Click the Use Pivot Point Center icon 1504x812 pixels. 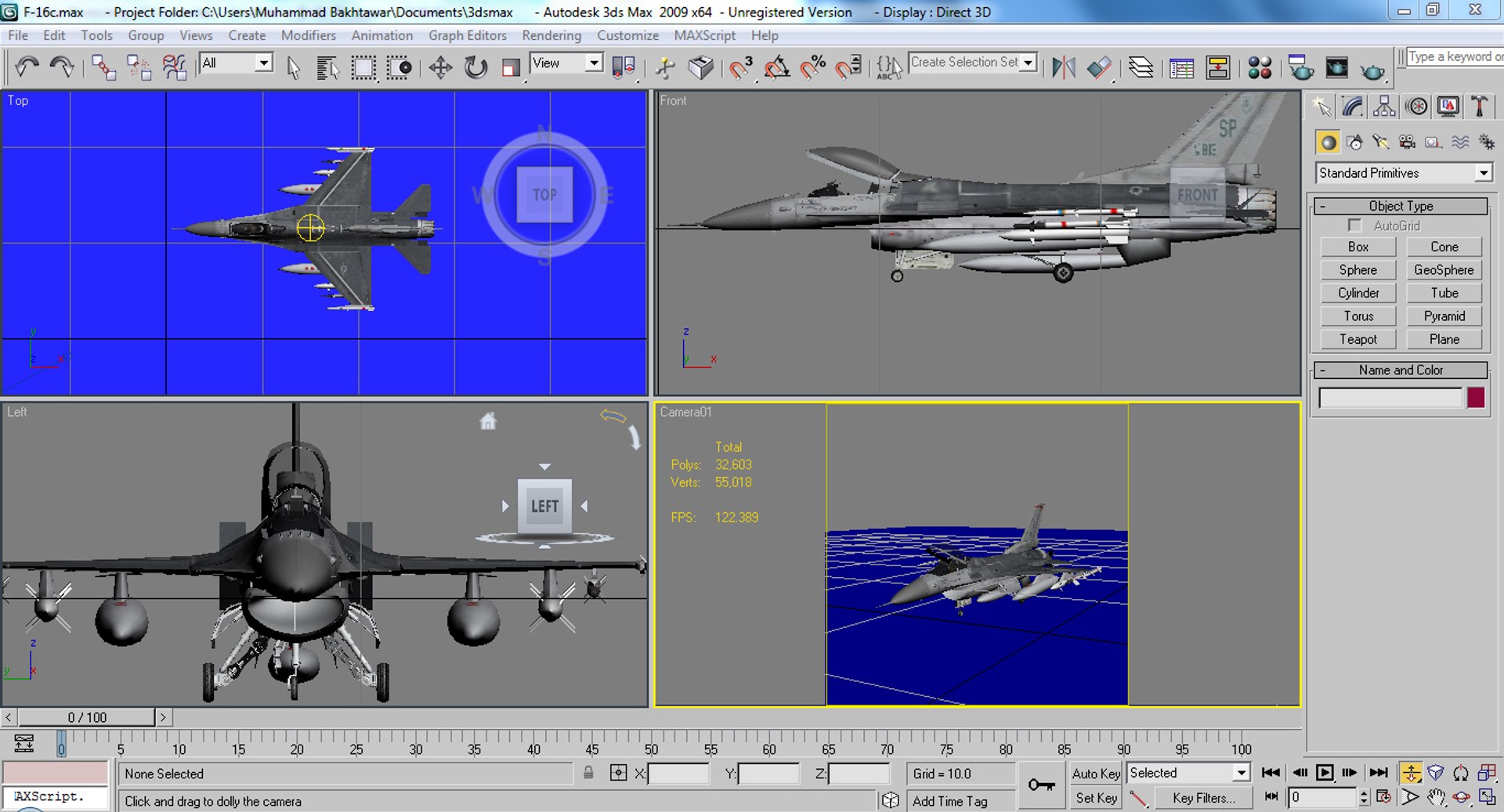point(624,68)
